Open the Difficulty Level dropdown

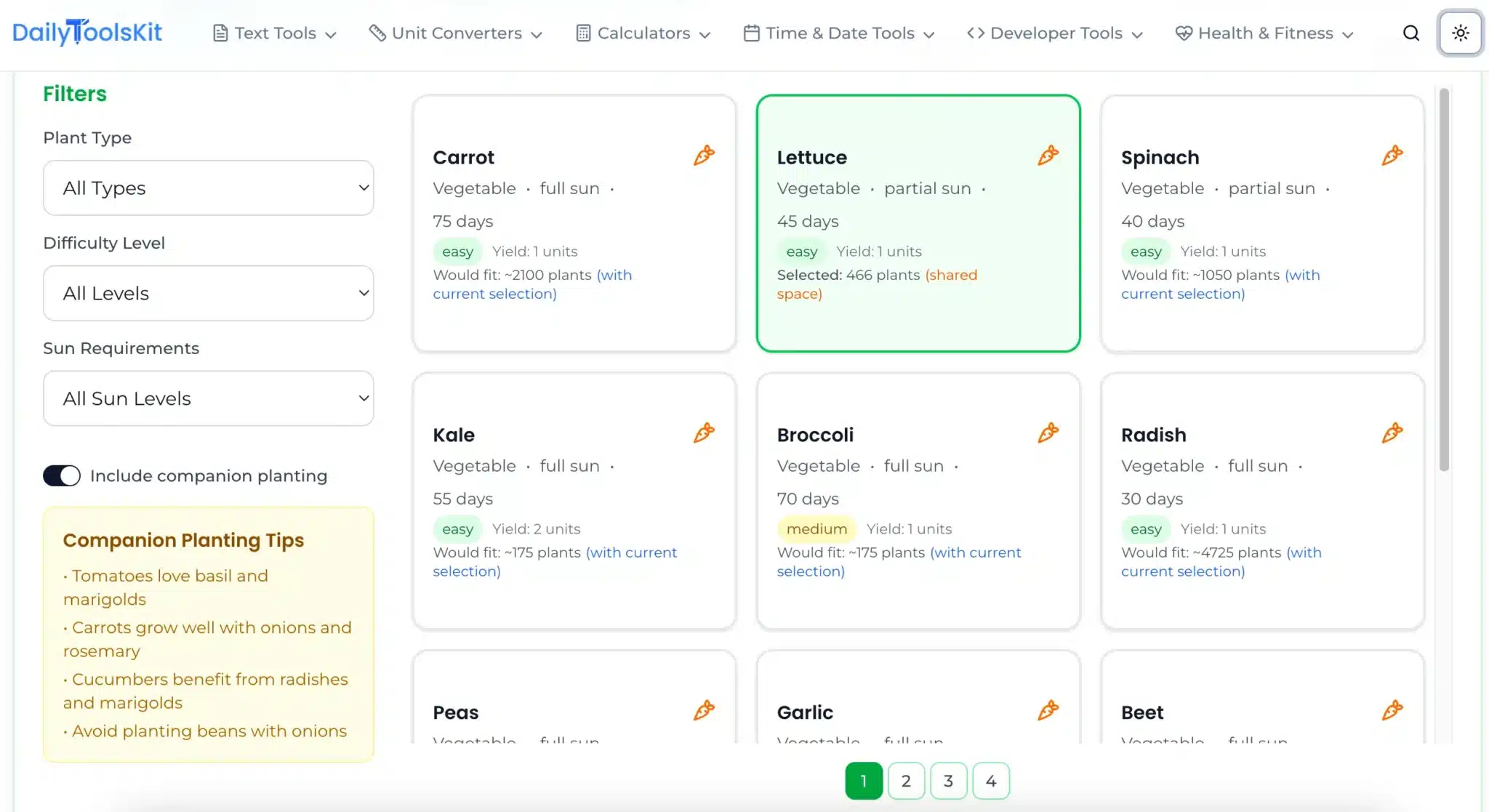pos(208,293)
